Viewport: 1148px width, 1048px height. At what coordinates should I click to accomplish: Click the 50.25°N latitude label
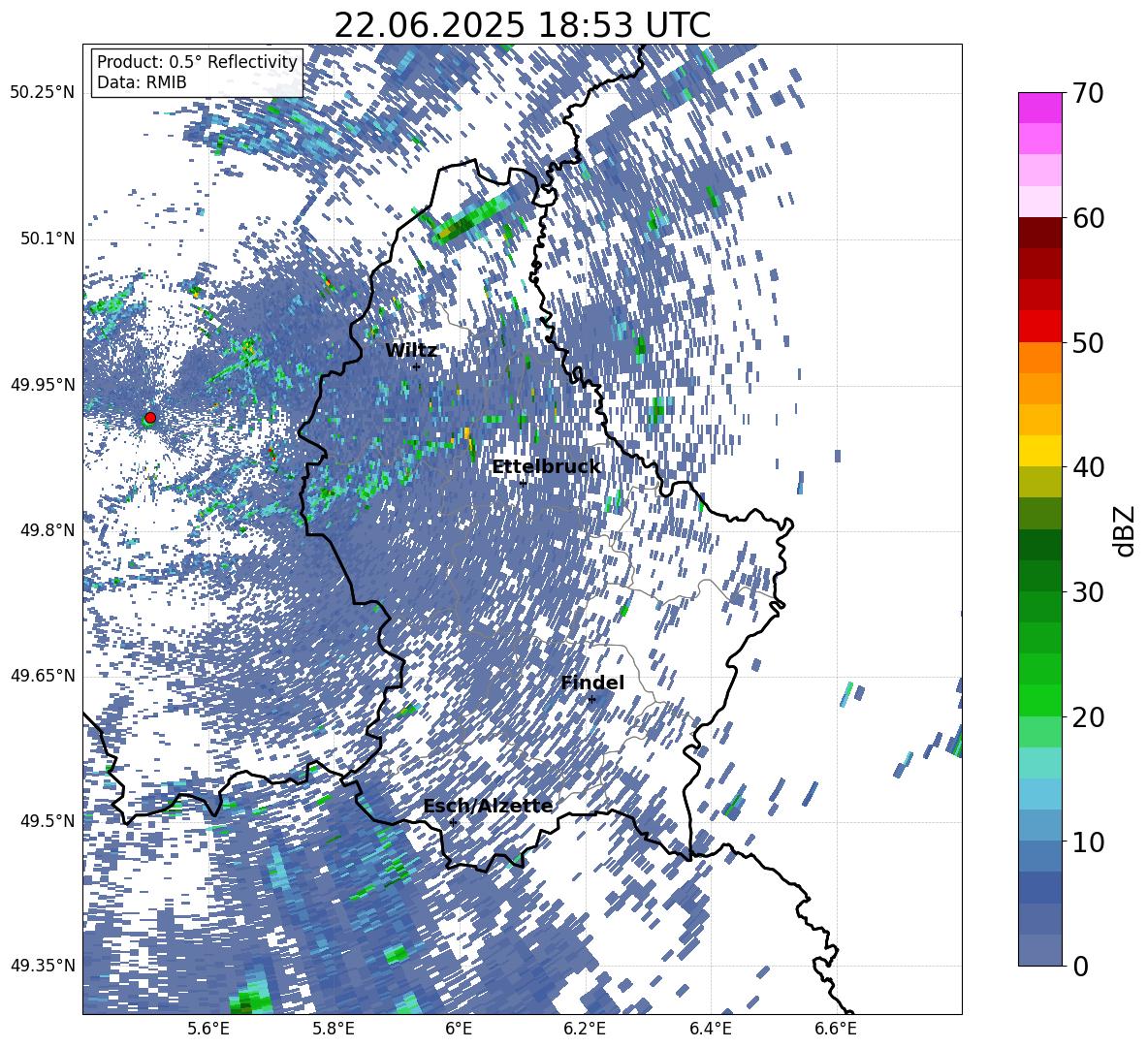tap(43, 93)
